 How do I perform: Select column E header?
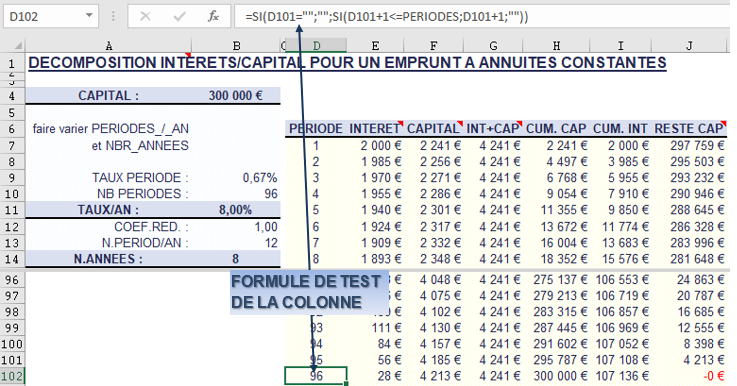click(x=375, y=46)
